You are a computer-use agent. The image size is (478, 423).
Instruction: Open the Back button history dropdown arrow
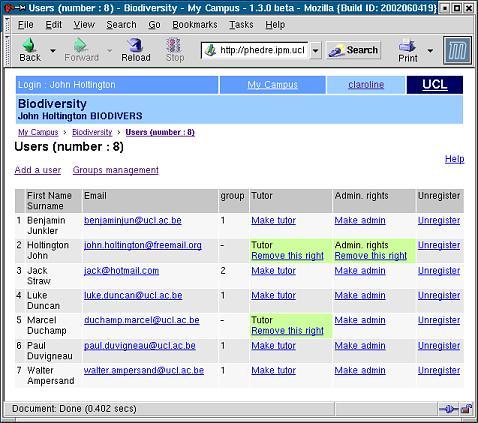coord(53,51)
